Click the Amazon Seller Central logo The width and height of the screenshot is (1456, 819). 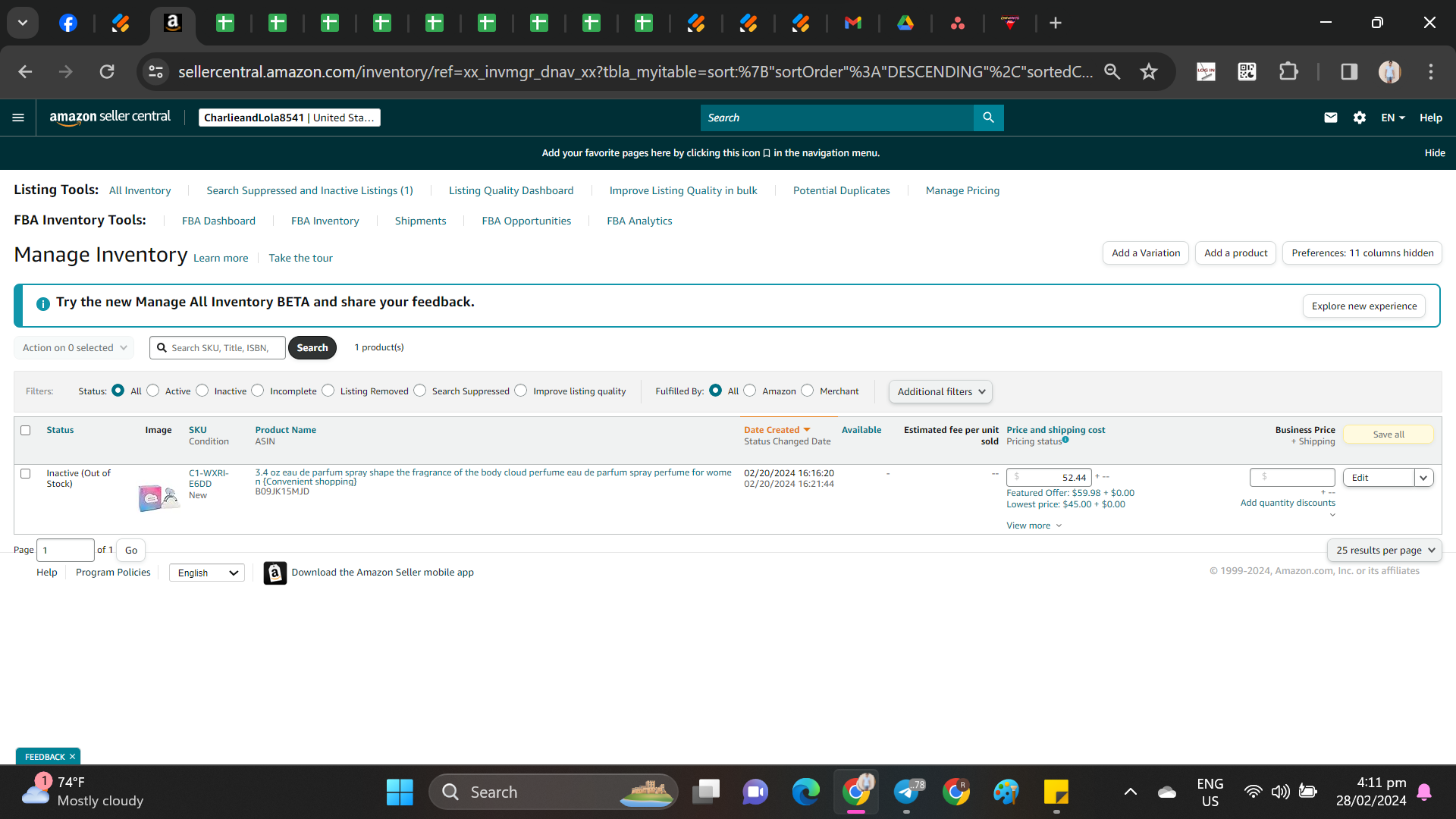(110, 117)
